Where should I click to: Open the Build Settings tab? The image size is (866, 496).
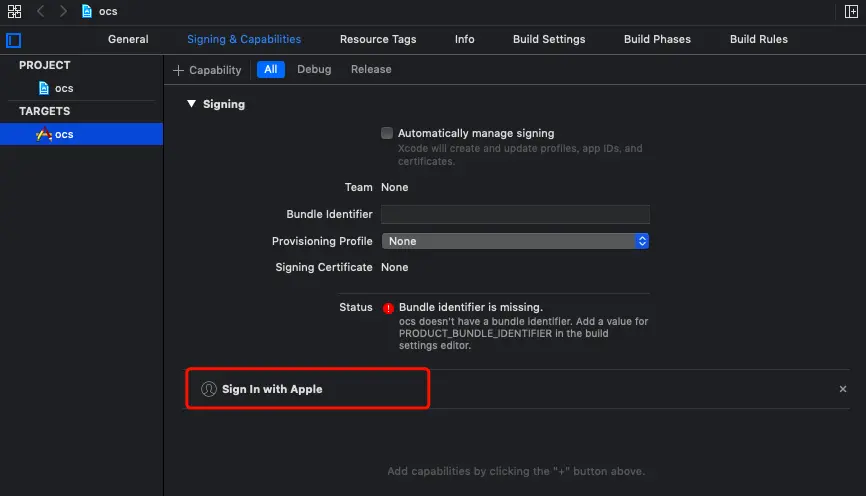[x=549, y=39]
